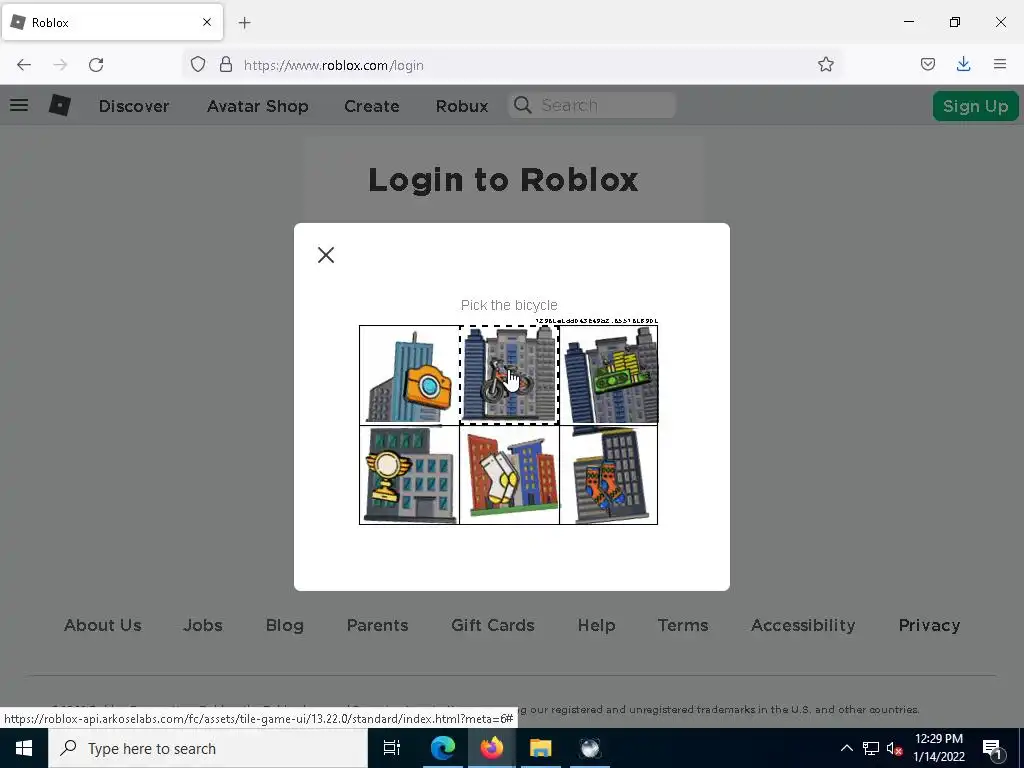This screenshot has height=768, width=1024.
Task: Open the Firefox application menu
Action: tap(1000, 64)
